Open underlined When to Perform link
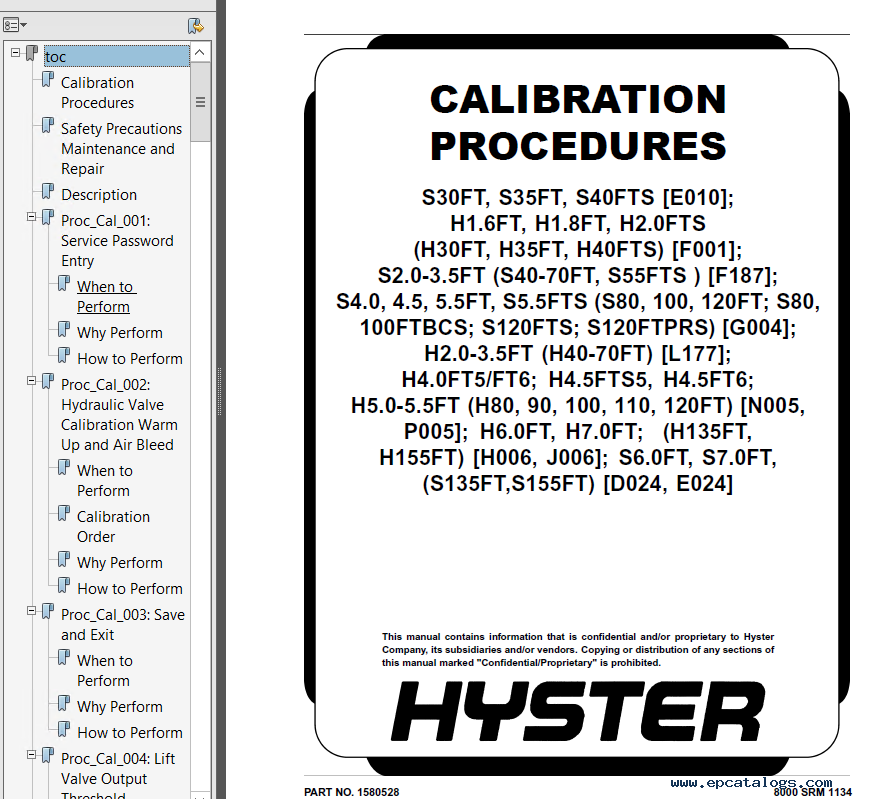 [106, 297]
